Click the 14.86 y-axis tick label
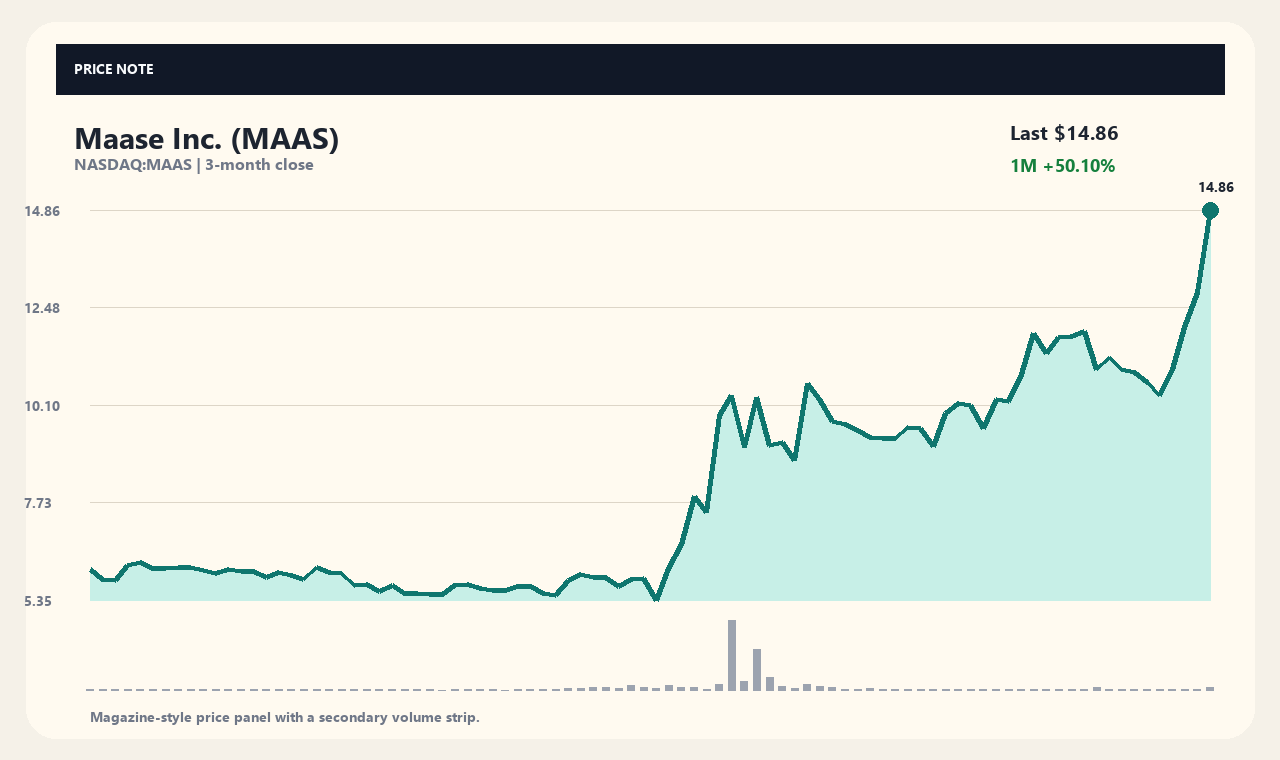This screenshot has width=1280, height=760. click(x=42, y=211)
